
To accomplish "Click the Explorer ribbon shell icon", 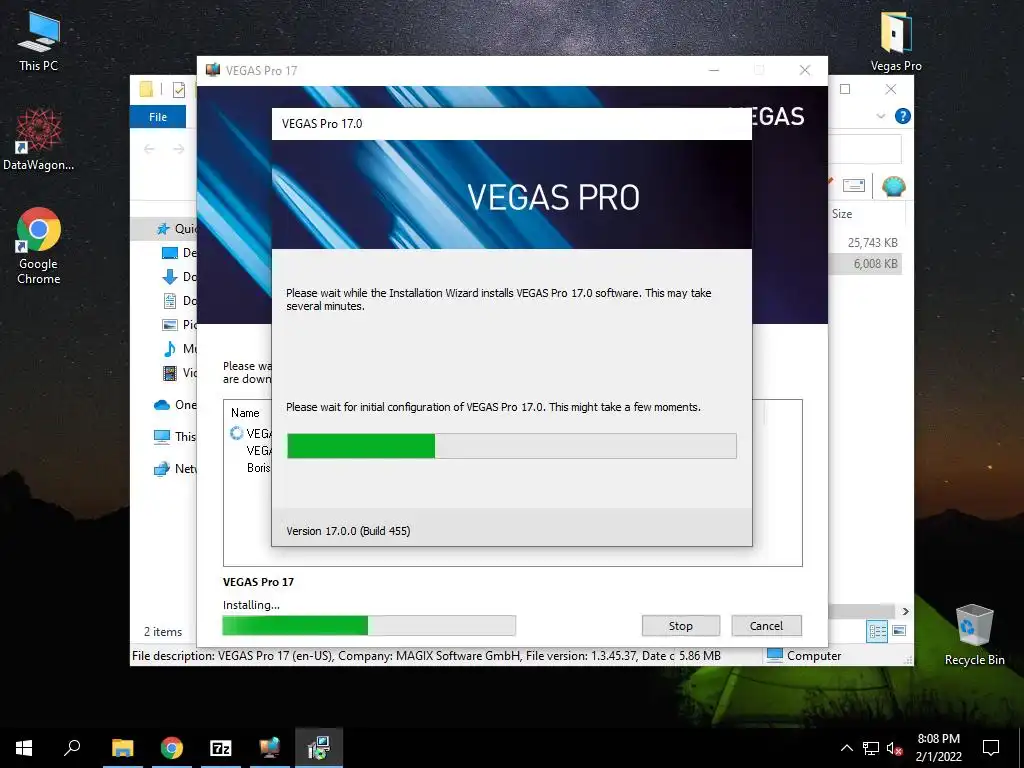I will click(x=893, y=186).
